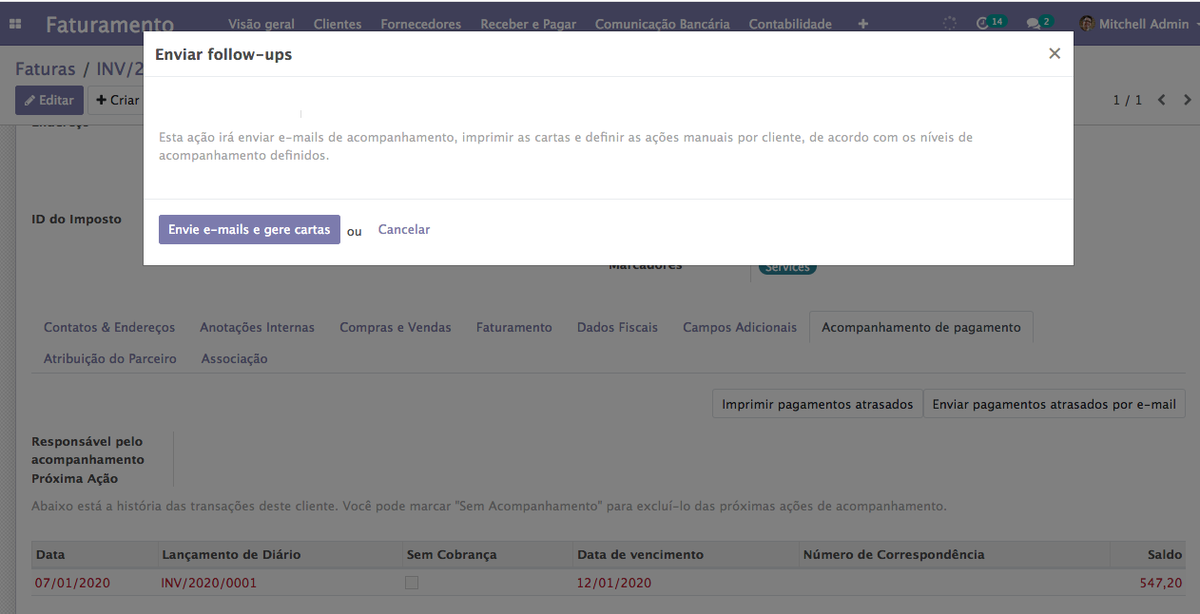
Task: Open the activities clock icon with 14 badge
Action: point(989,23)
